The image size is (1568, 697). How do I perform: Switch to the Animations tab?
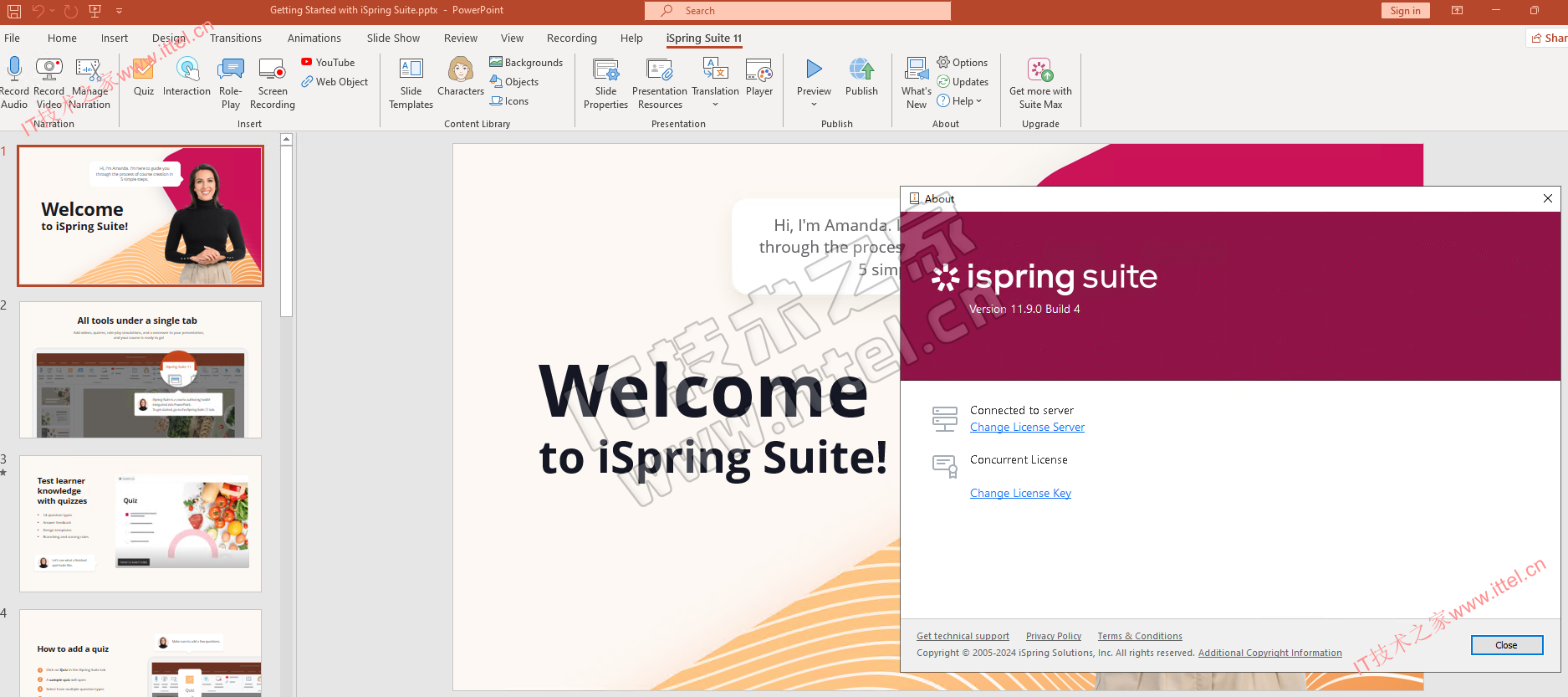[x=314, y=38]
